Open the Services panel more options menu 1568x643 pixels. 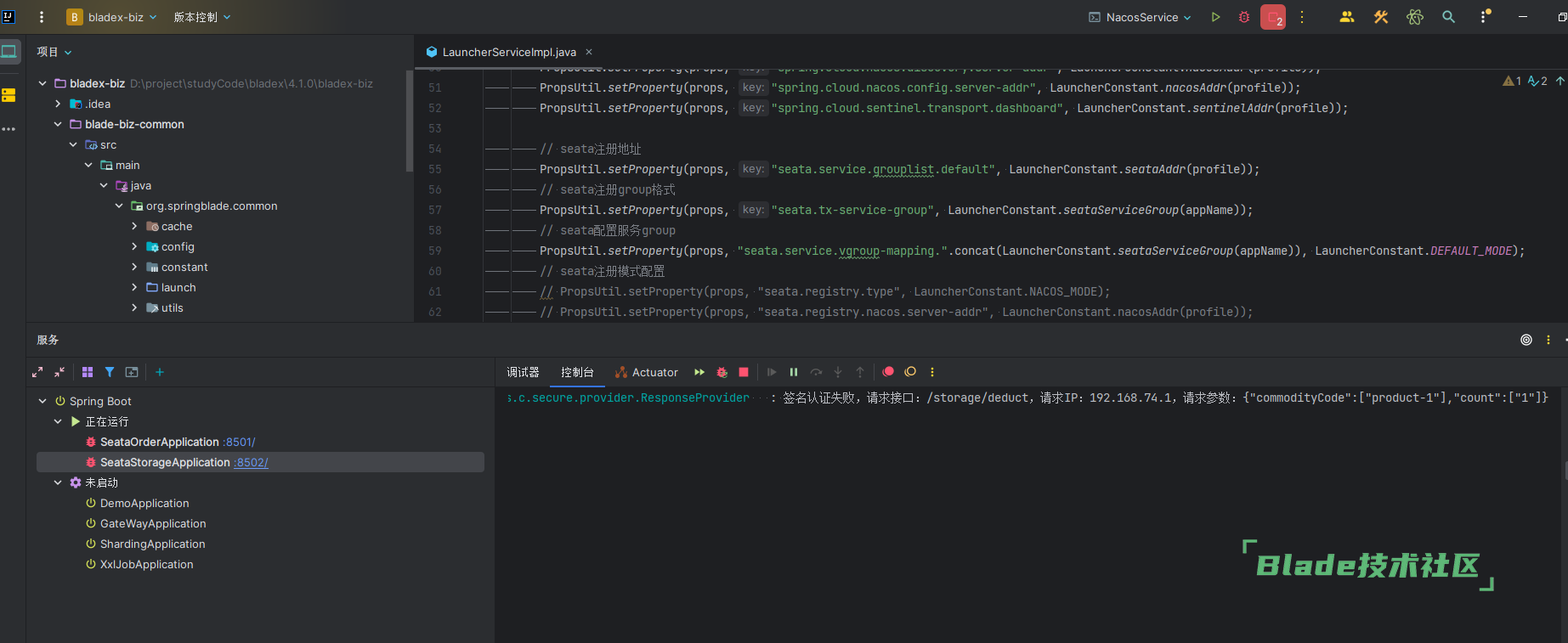[x=1548, y=340]
